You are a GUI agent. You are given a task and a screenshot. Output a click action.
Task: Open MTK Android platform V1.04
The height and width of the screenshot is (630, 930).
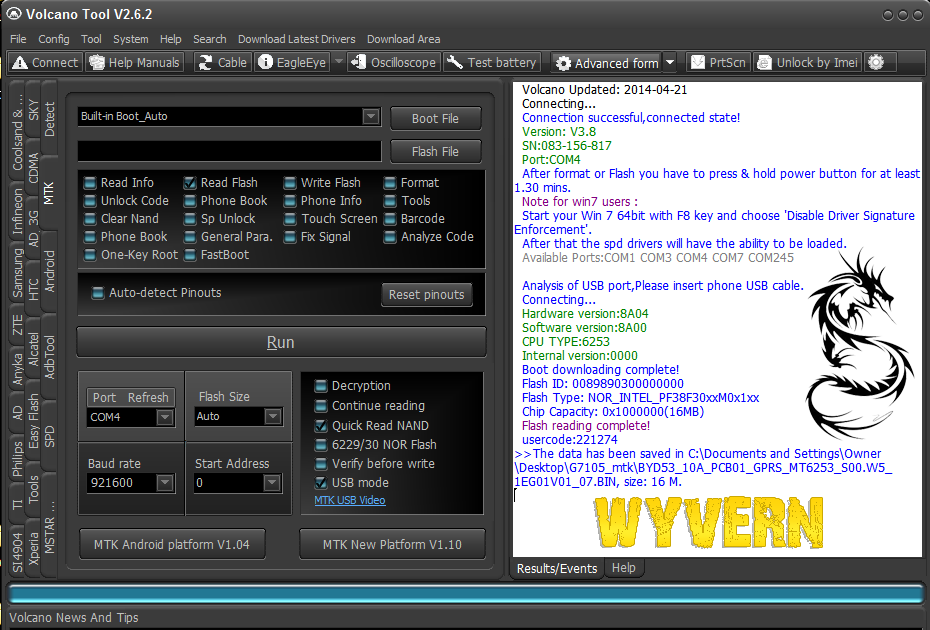click(x=172, y=545)
